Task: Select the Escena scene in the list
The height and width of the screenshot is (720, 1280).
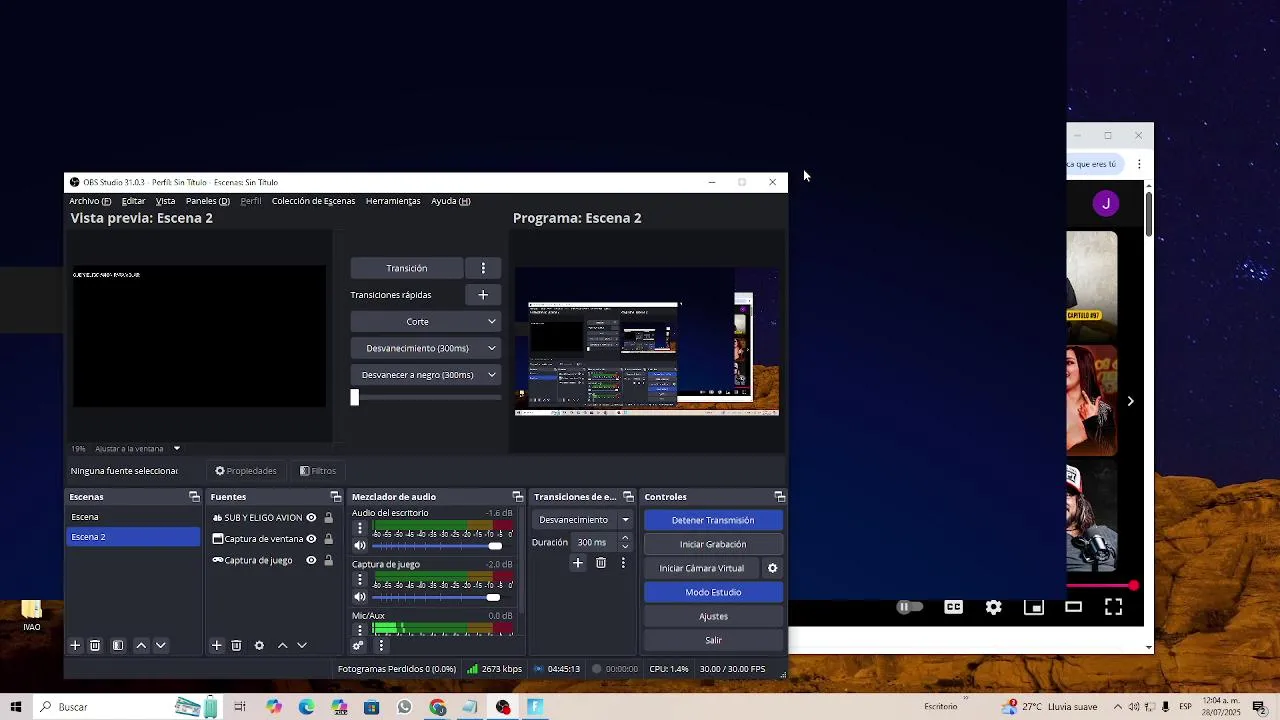Action: click(x=133, y=517)
